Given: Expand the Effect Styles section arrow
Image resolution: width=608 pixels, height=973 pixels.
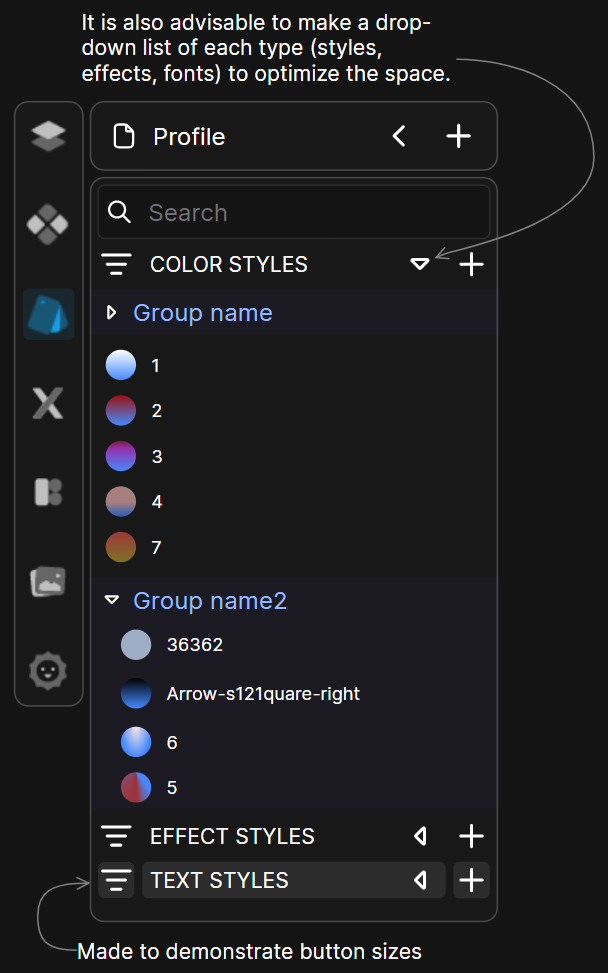Looking at the screenshot, I should pos(420,837).
